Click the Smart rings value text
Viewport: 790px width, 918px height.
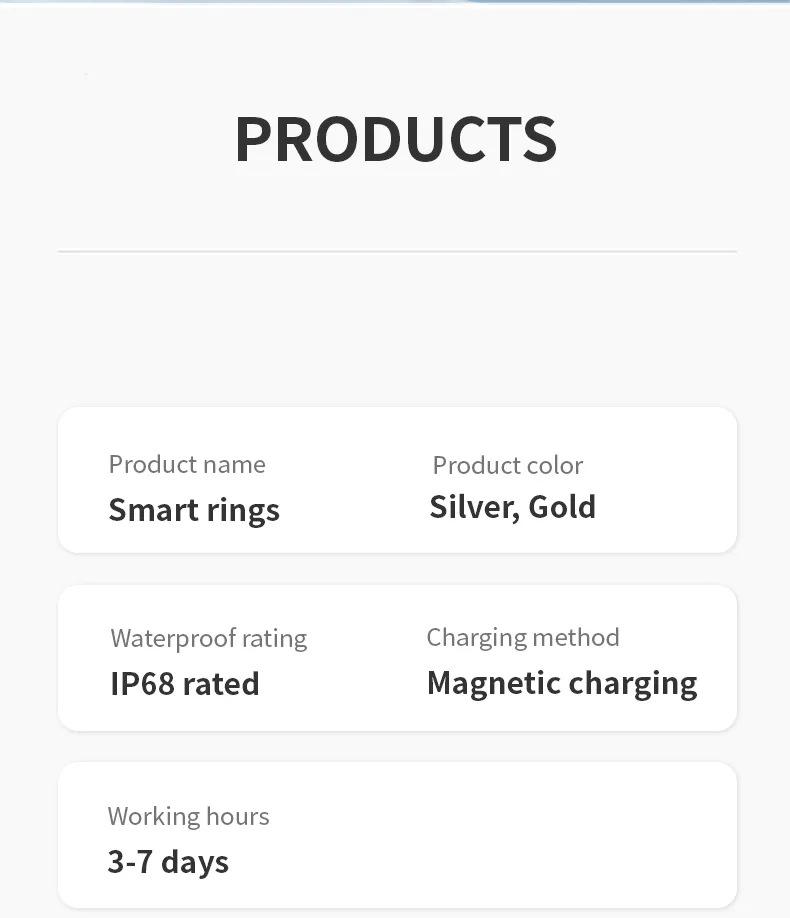tap(194, 510)
